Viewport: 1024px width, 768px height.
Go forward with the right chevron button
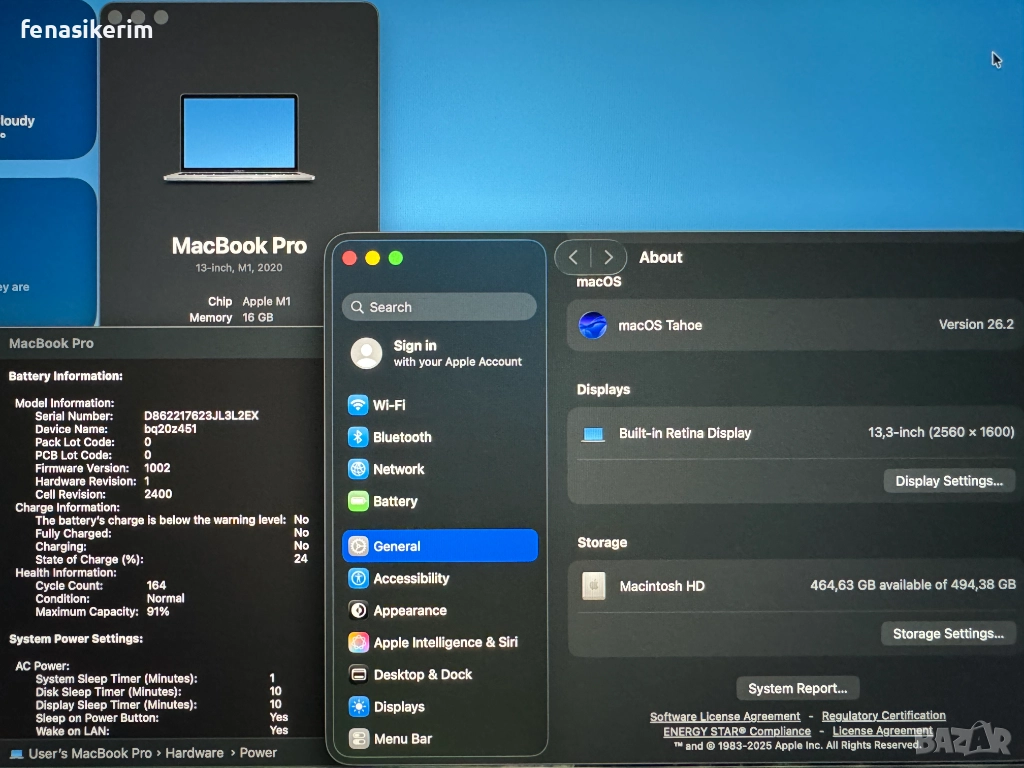point(608,257)
